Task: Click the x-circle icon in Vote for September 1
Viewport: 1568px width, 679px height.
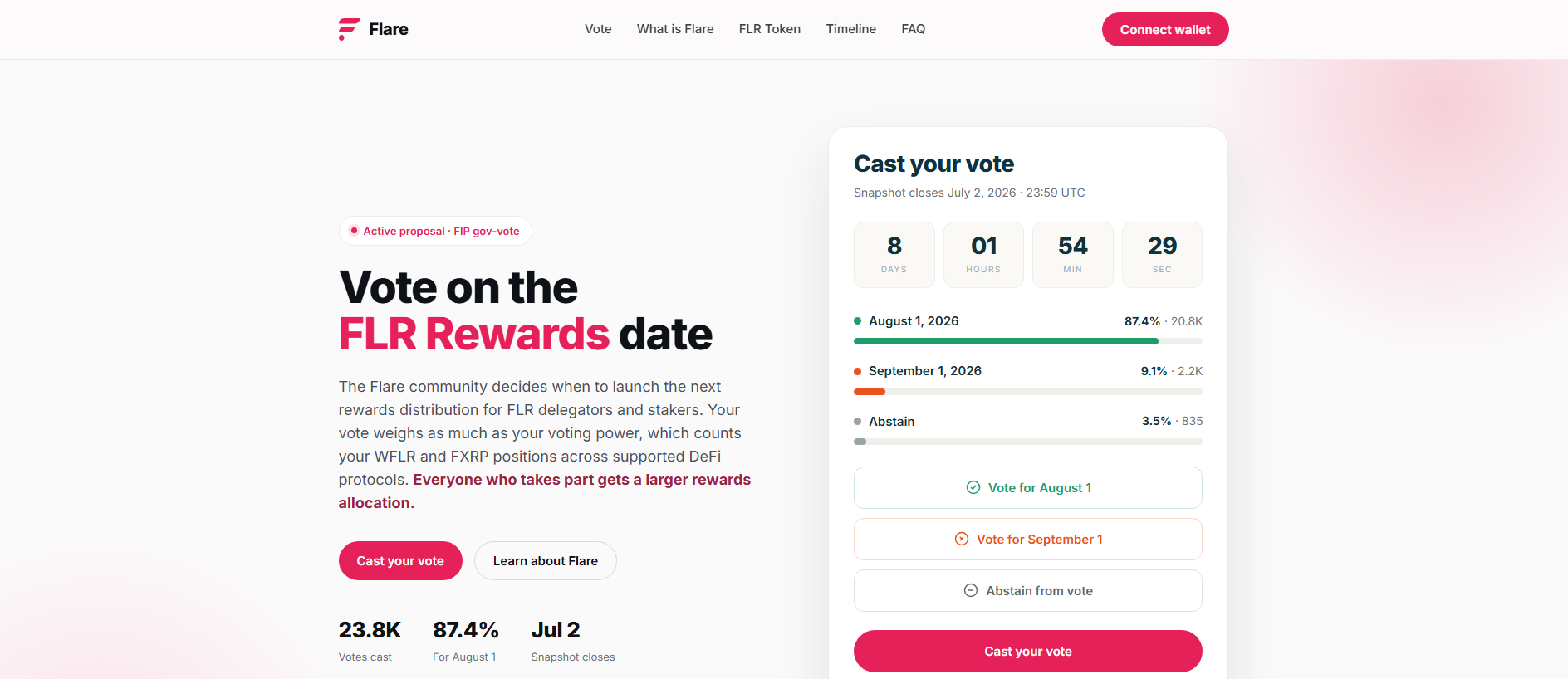Action: click(962, 539)
